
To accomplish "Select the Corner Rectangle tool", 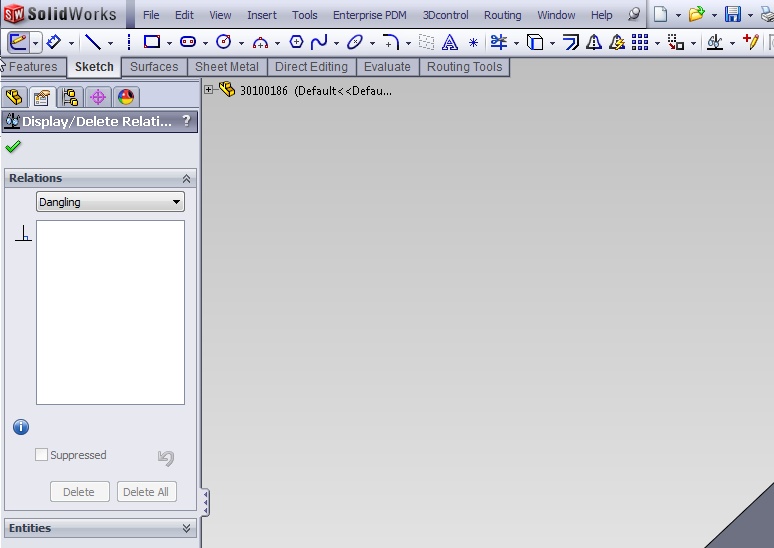I will point(152,42).
